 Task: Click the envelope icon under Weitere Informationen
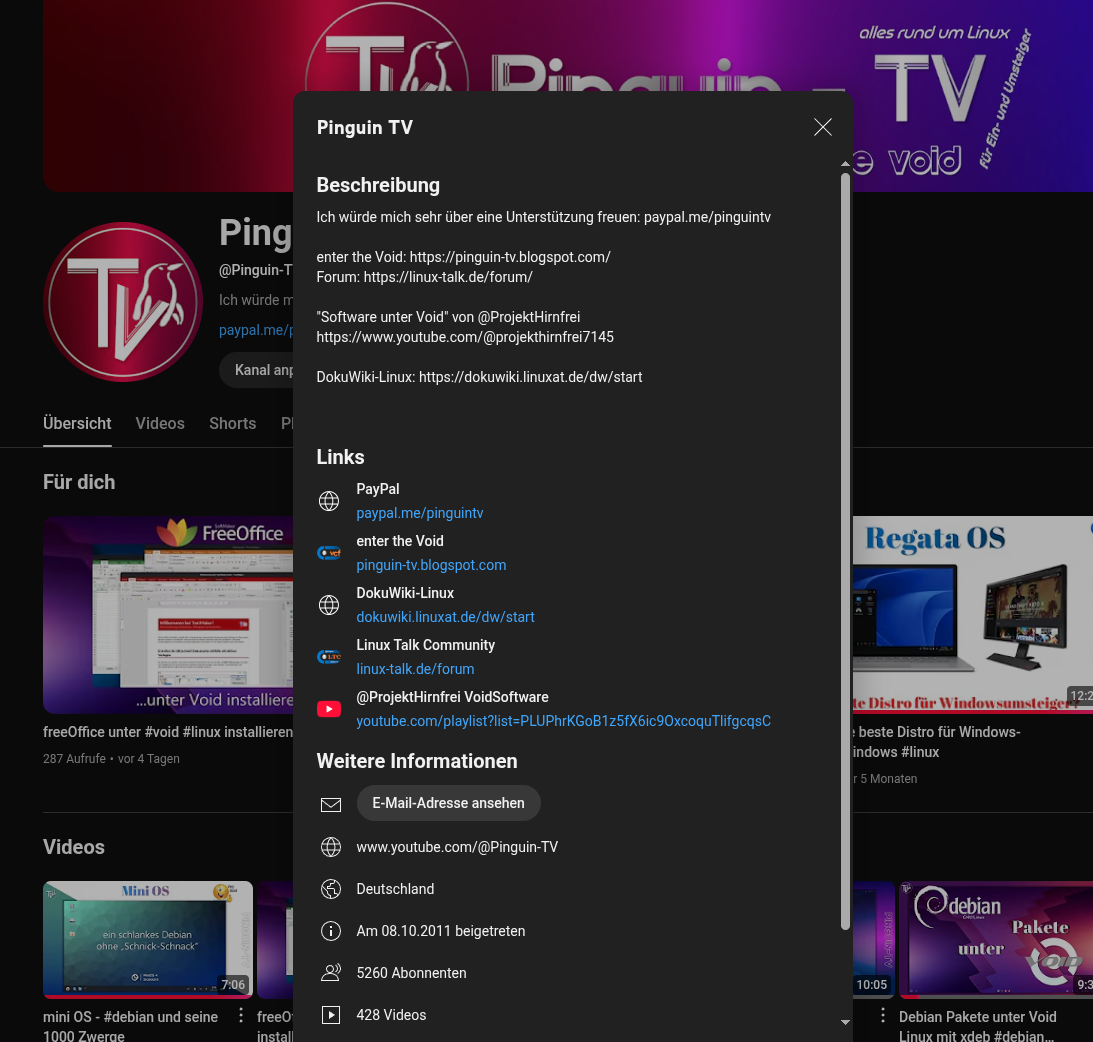[x=330, y=804]
